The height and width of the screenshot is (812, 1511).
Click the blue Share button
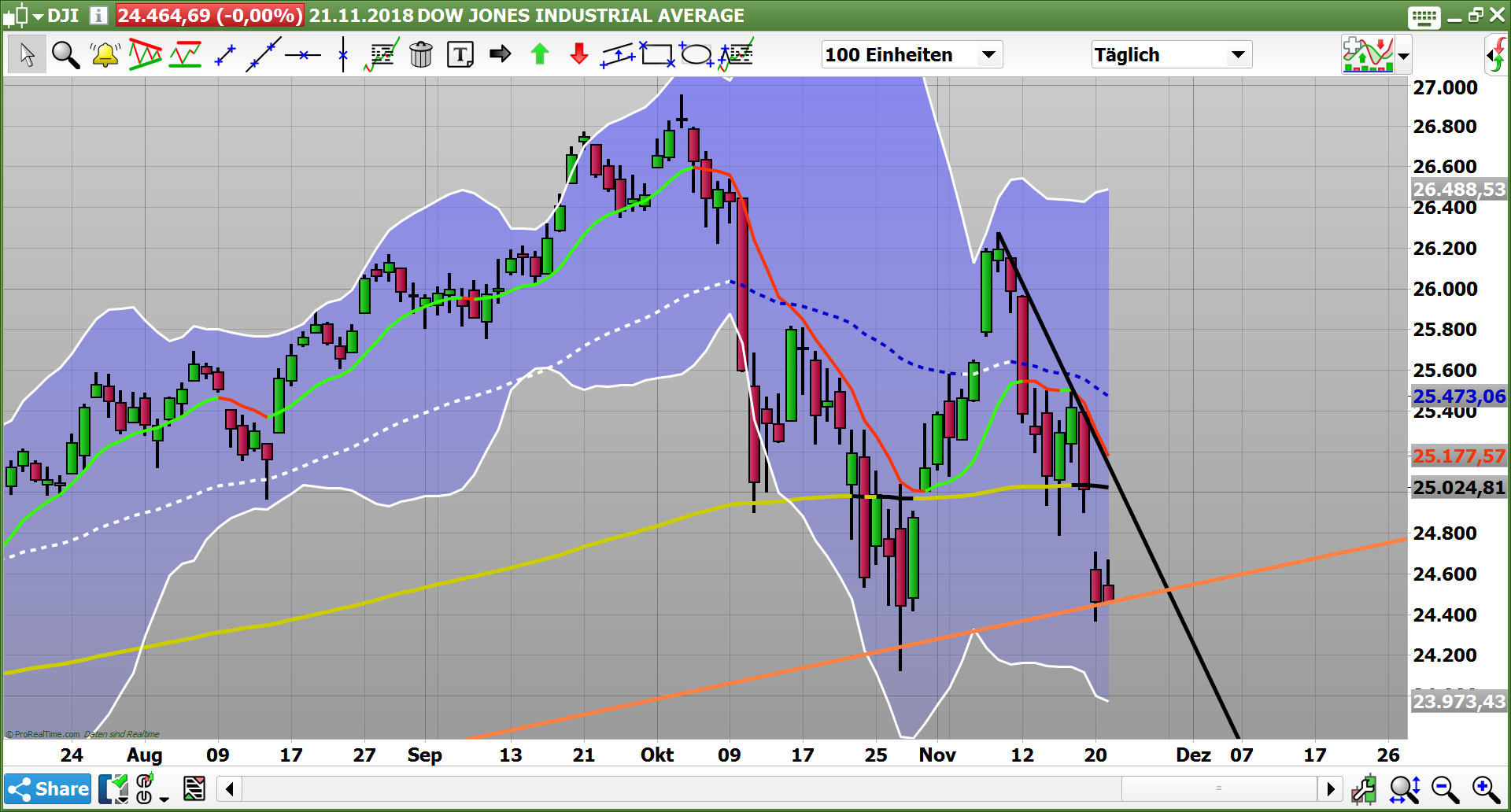(x=48, y=789)
